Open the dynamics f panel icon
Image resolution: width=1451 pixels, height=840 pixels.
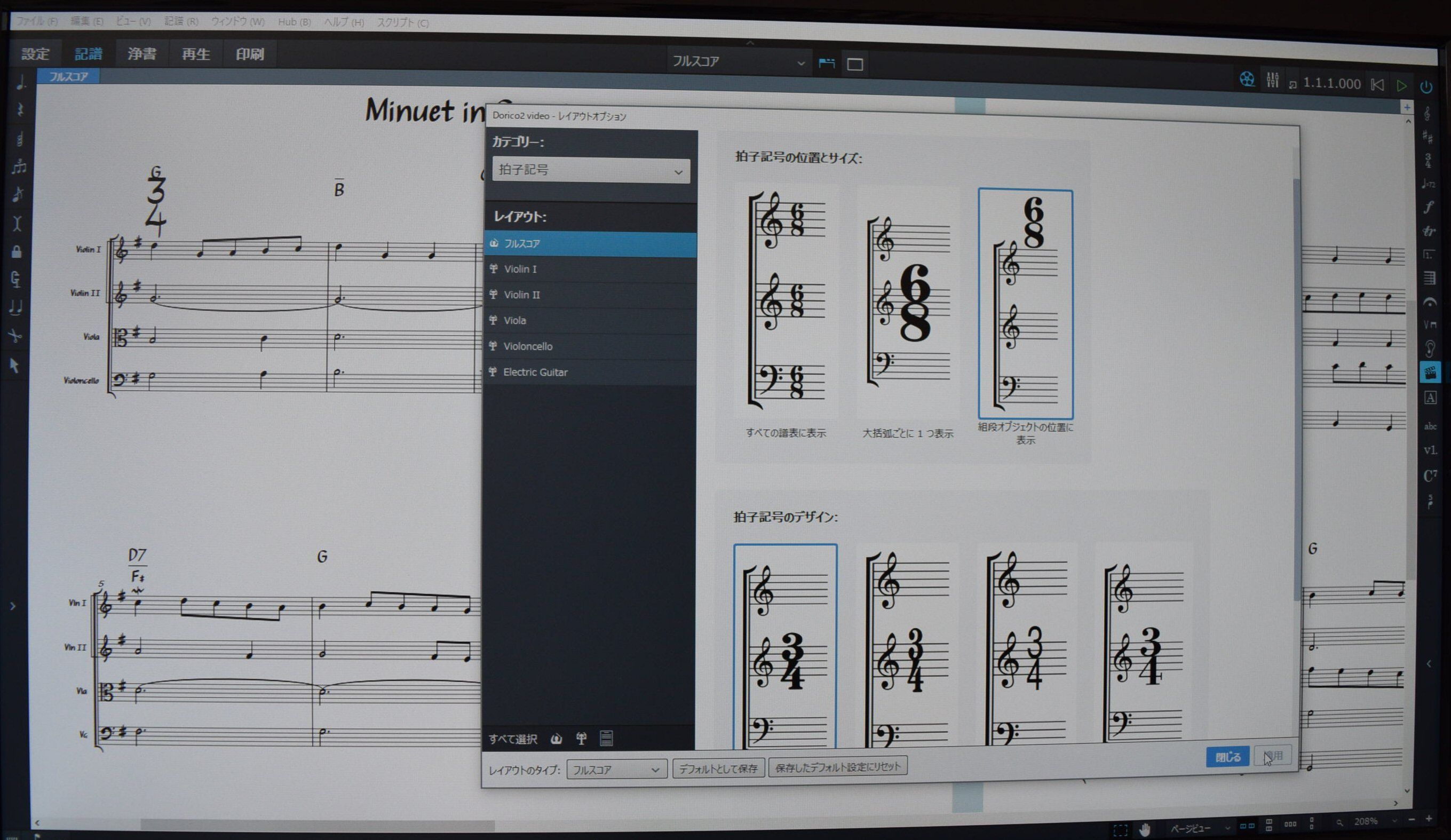1429,207
